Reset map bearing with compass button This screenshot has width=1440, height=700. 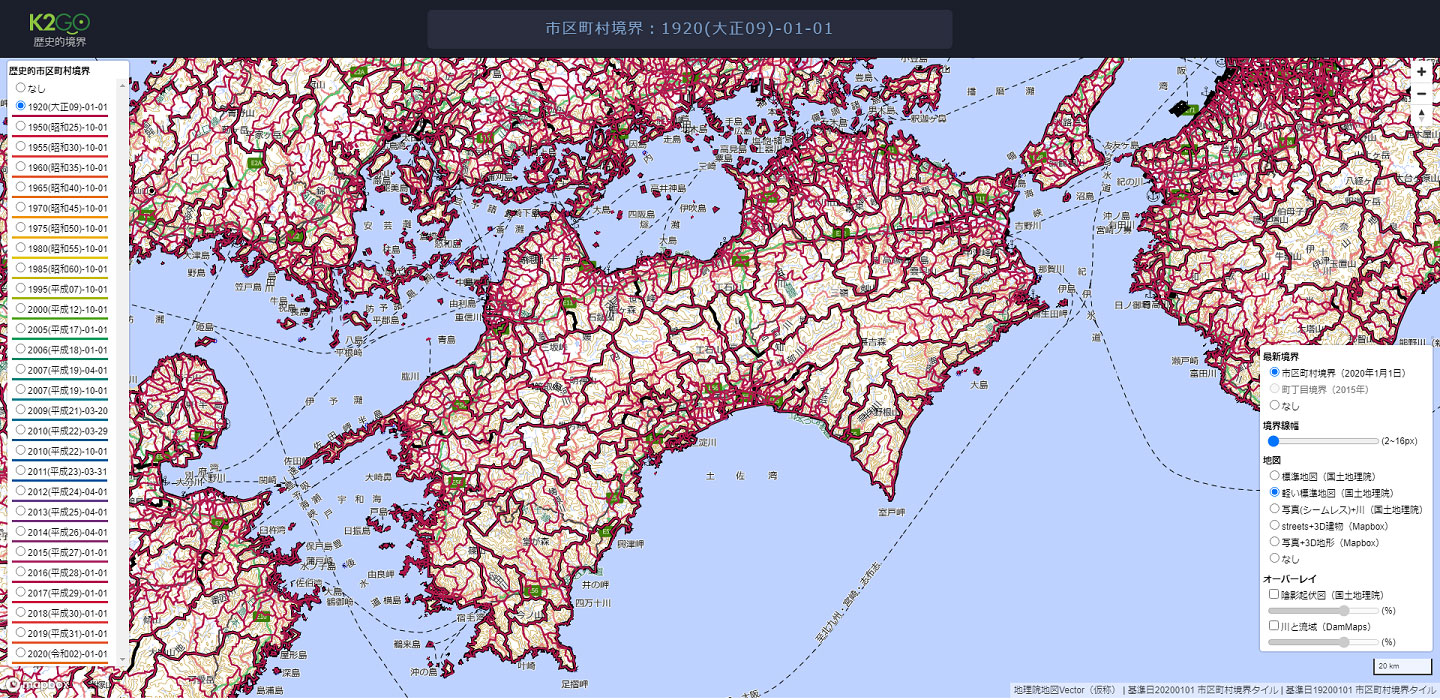[x=1421, y=116]
